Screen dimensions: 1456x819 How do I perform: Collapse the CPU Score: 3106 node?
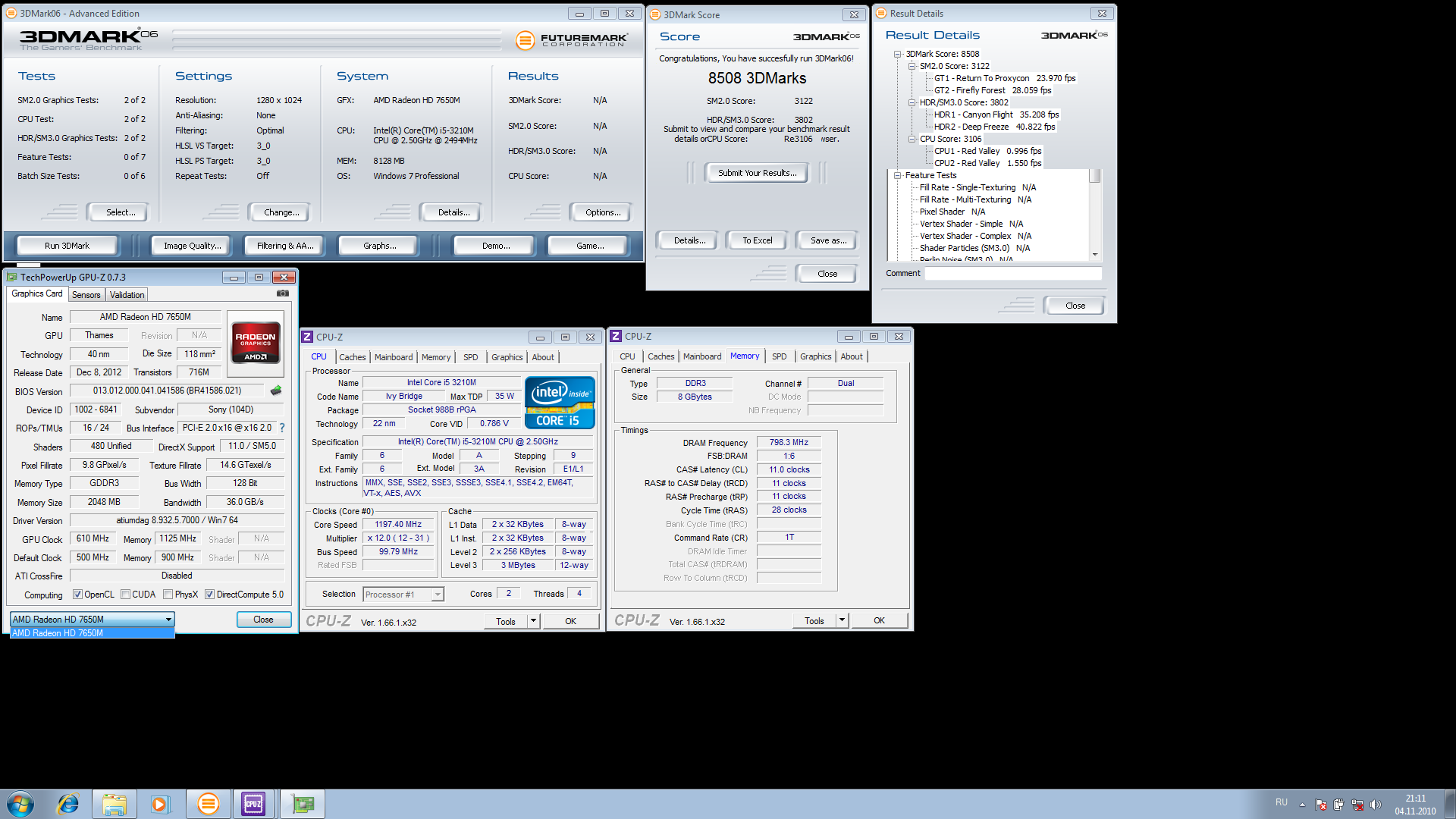[912, 139]
